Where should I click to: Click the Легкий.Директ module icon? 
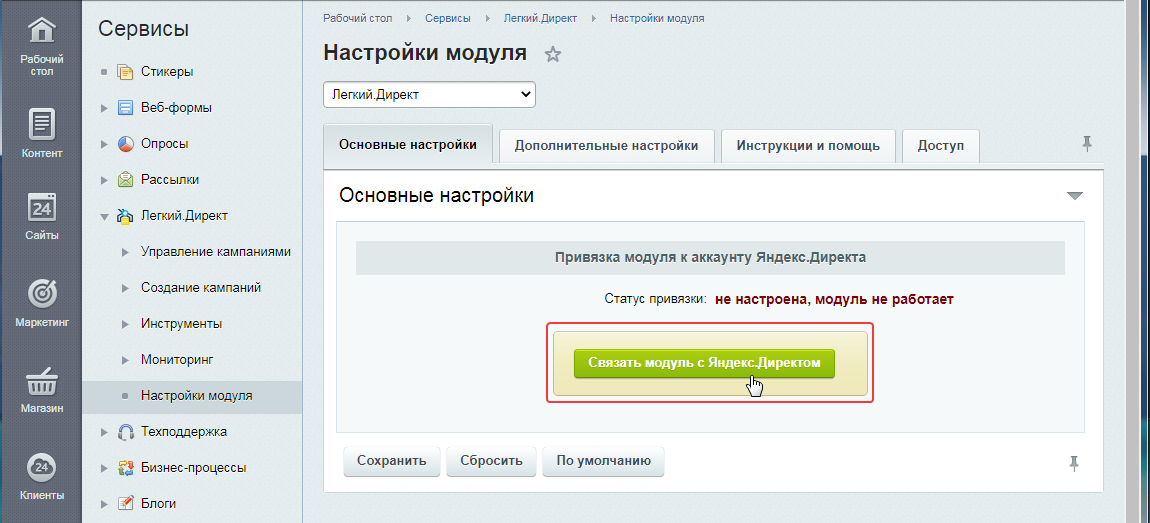click(x=125, y=216)
